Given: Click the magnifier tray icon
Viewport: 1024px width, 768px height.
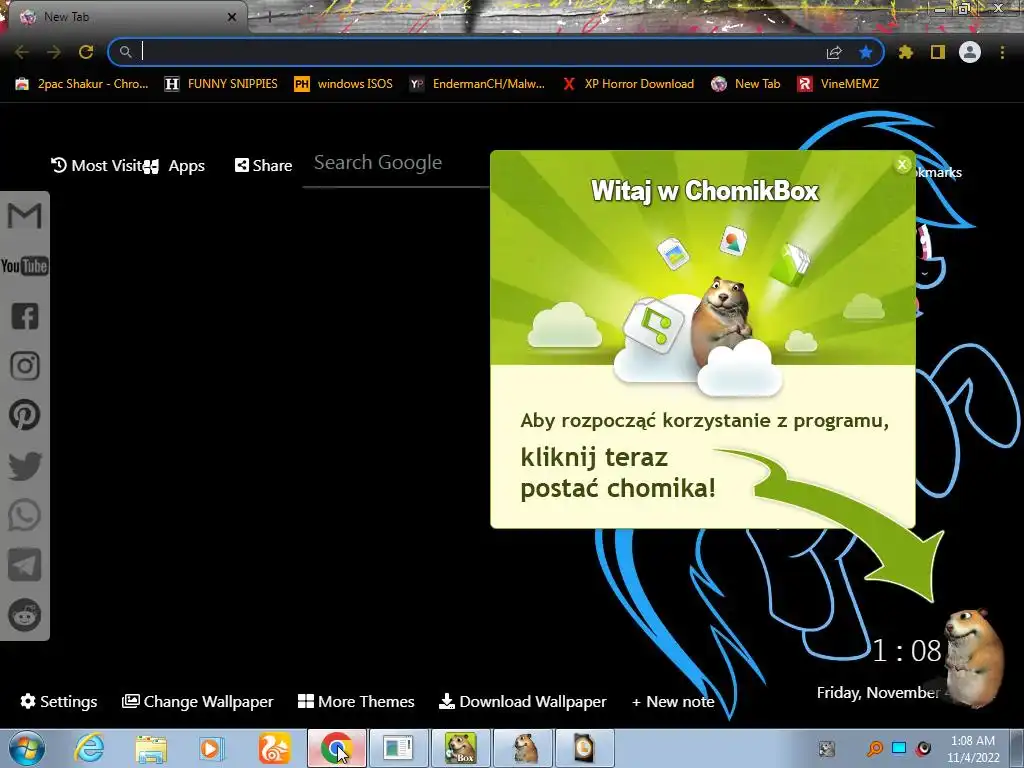Looking at the screenshot, I should (x=874, y=748).
